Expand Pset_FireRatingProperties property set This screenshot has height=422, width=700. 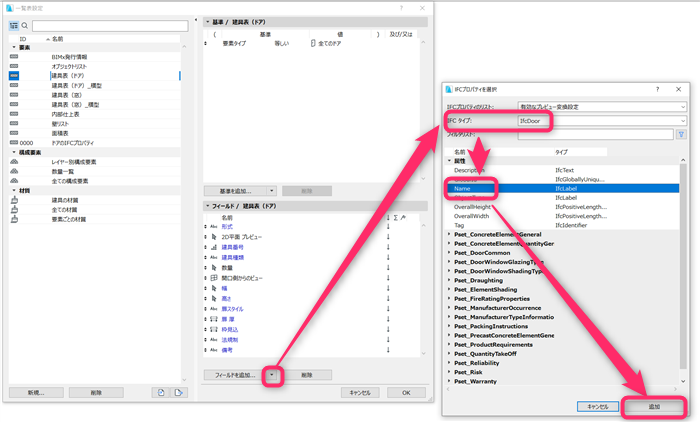450,299
